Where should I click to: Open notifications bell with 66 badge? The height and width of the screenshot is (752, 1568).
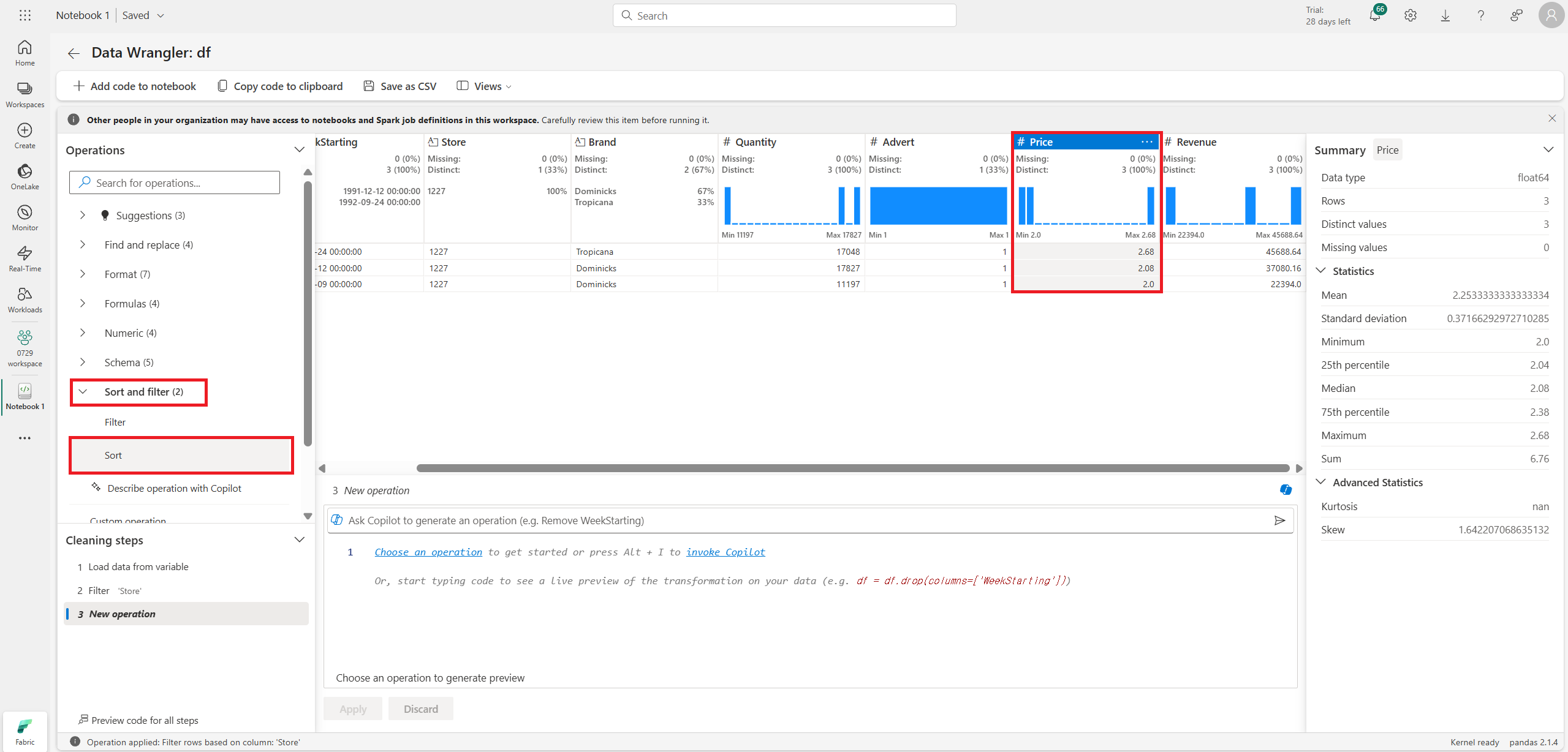1375,15
